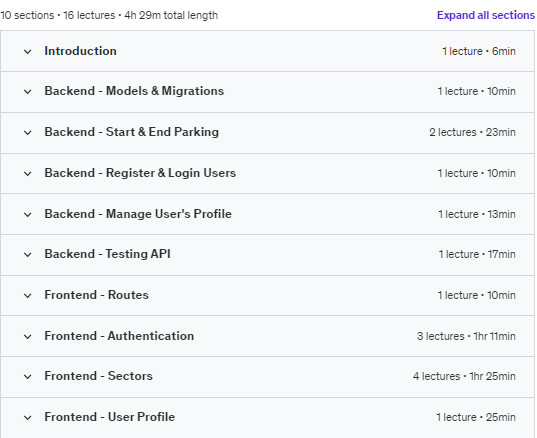Select Backend - Manage User's Profile title

[138, 214]
